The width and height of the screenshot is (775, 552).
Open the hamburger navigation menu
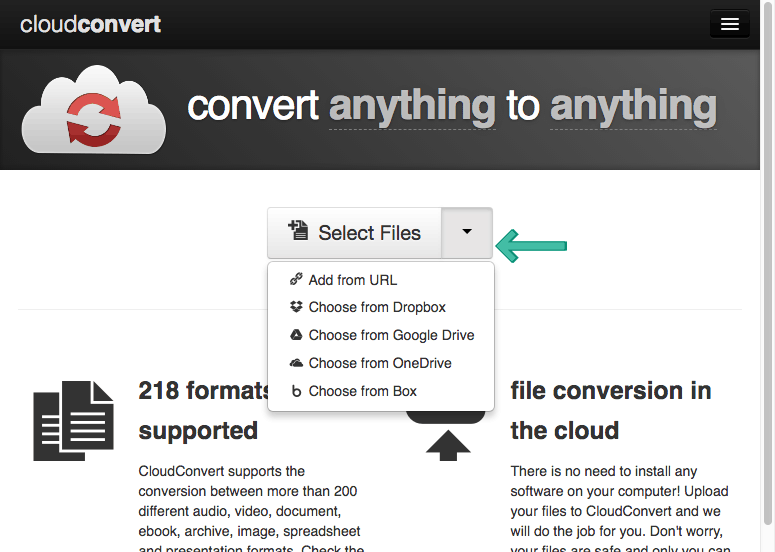(730, 24)
